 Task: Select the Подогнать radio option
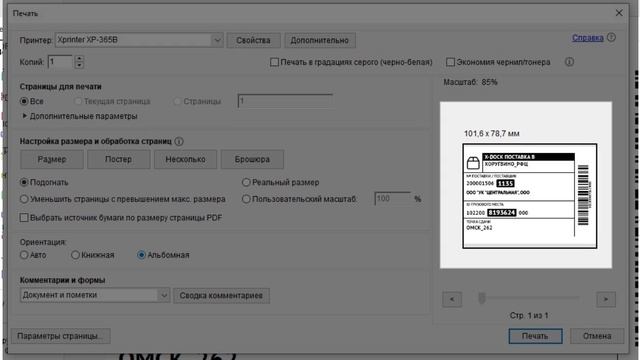tap(24, 182)
